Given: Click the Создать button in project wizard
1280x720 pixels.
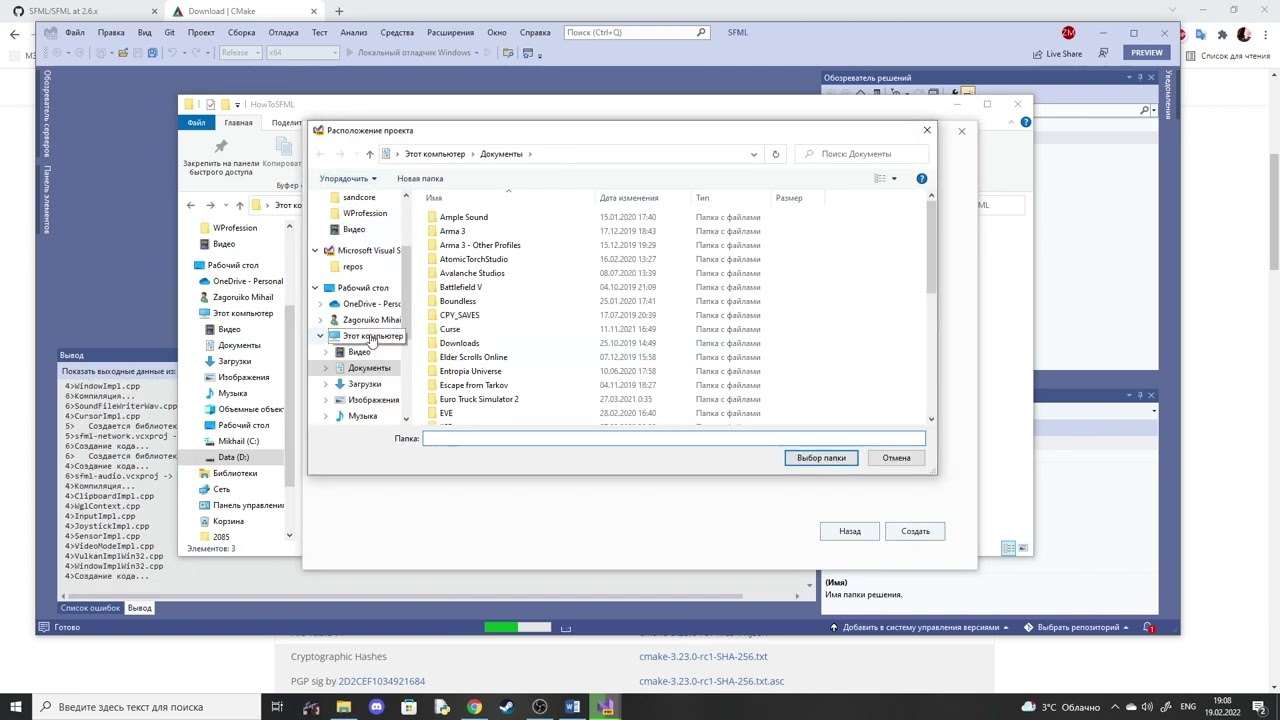Looking at the screenshot, I should (915, 531).
